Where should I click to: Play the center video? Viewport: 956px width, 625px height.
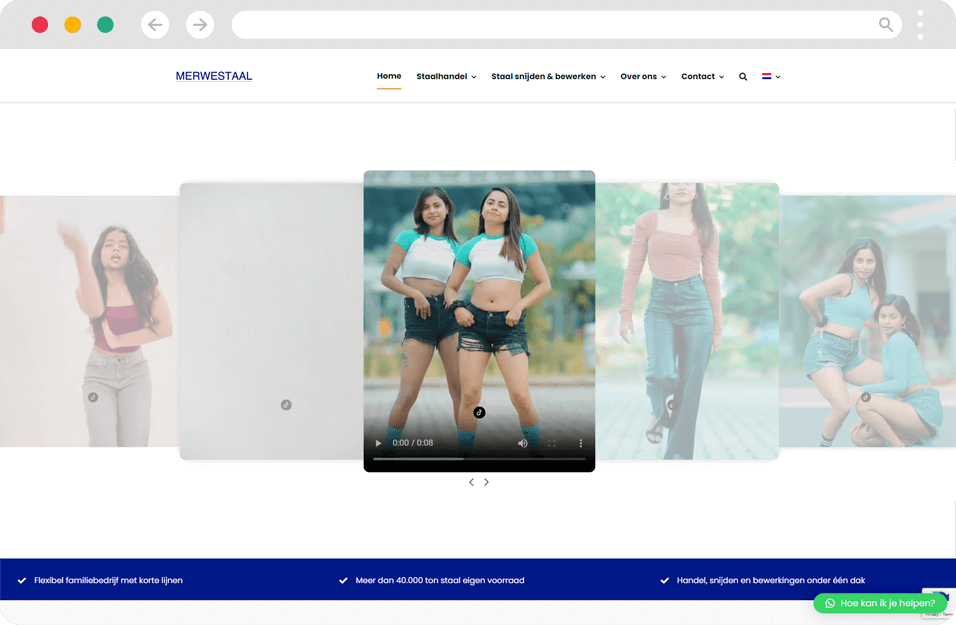pyautogui.click(x=378, y=443)
